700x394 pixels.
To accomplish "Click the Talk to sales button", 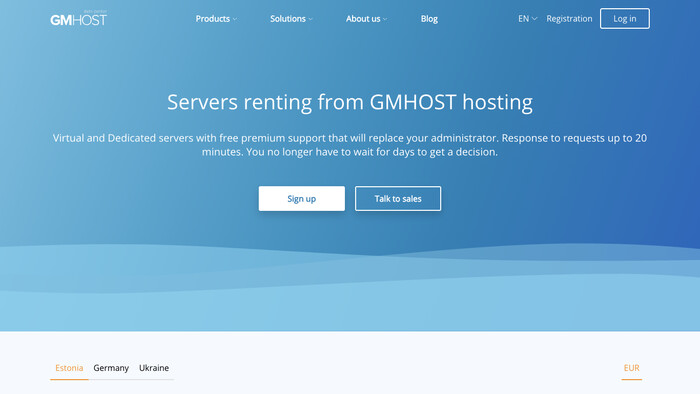I will pos(398,199).
